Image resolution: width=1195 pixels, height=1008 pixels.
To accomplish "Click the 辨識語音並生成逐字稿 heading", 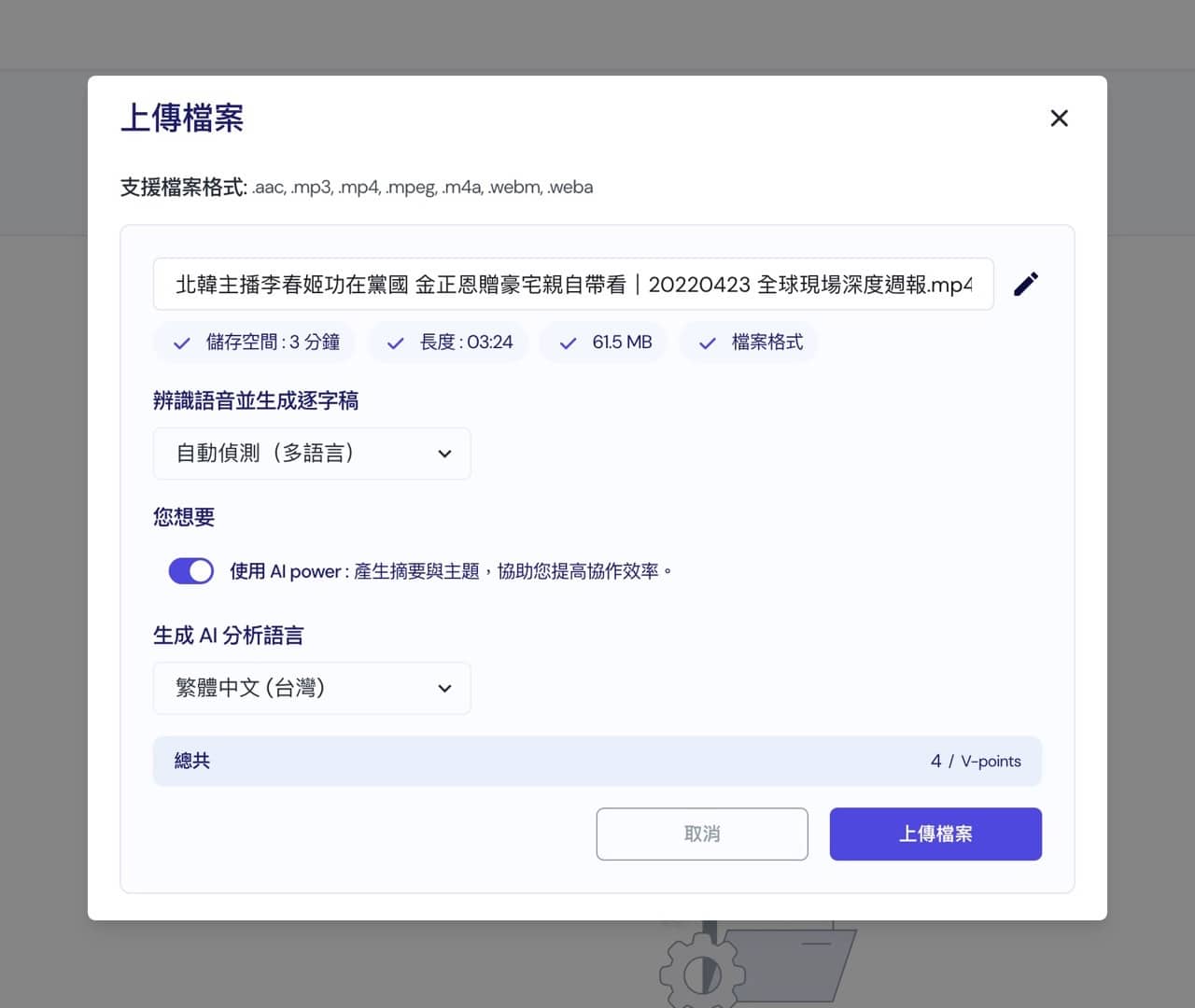I will pyautogui.click(x=256, y=401).
